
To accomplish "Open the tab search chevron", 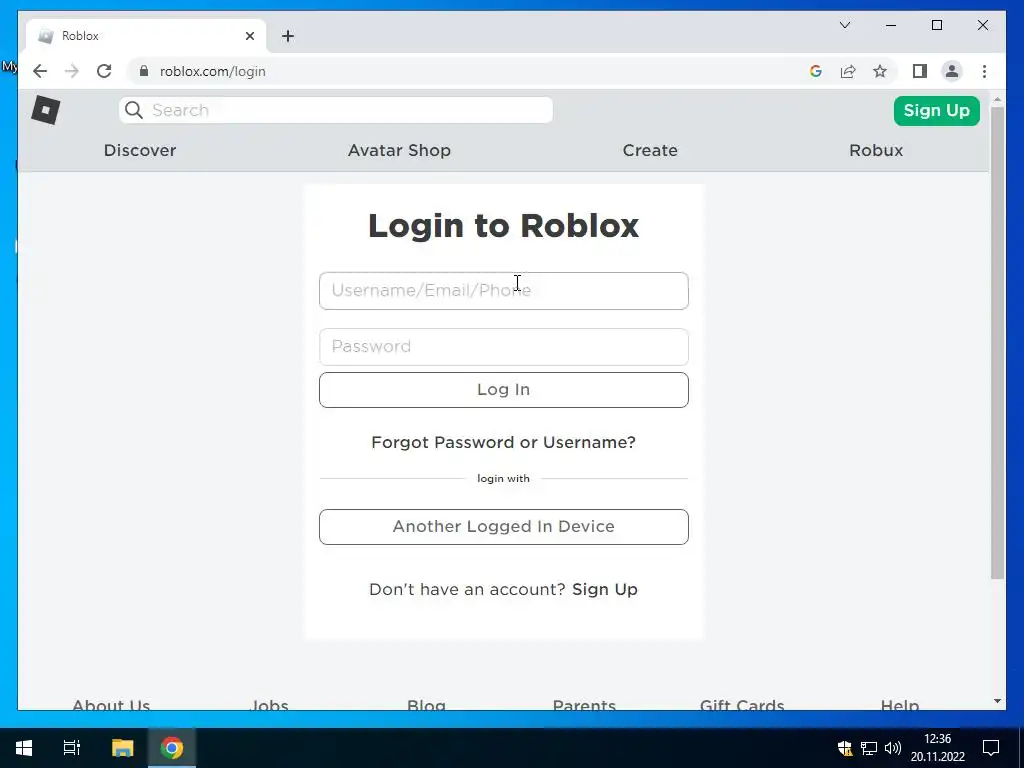I will 845,25.
